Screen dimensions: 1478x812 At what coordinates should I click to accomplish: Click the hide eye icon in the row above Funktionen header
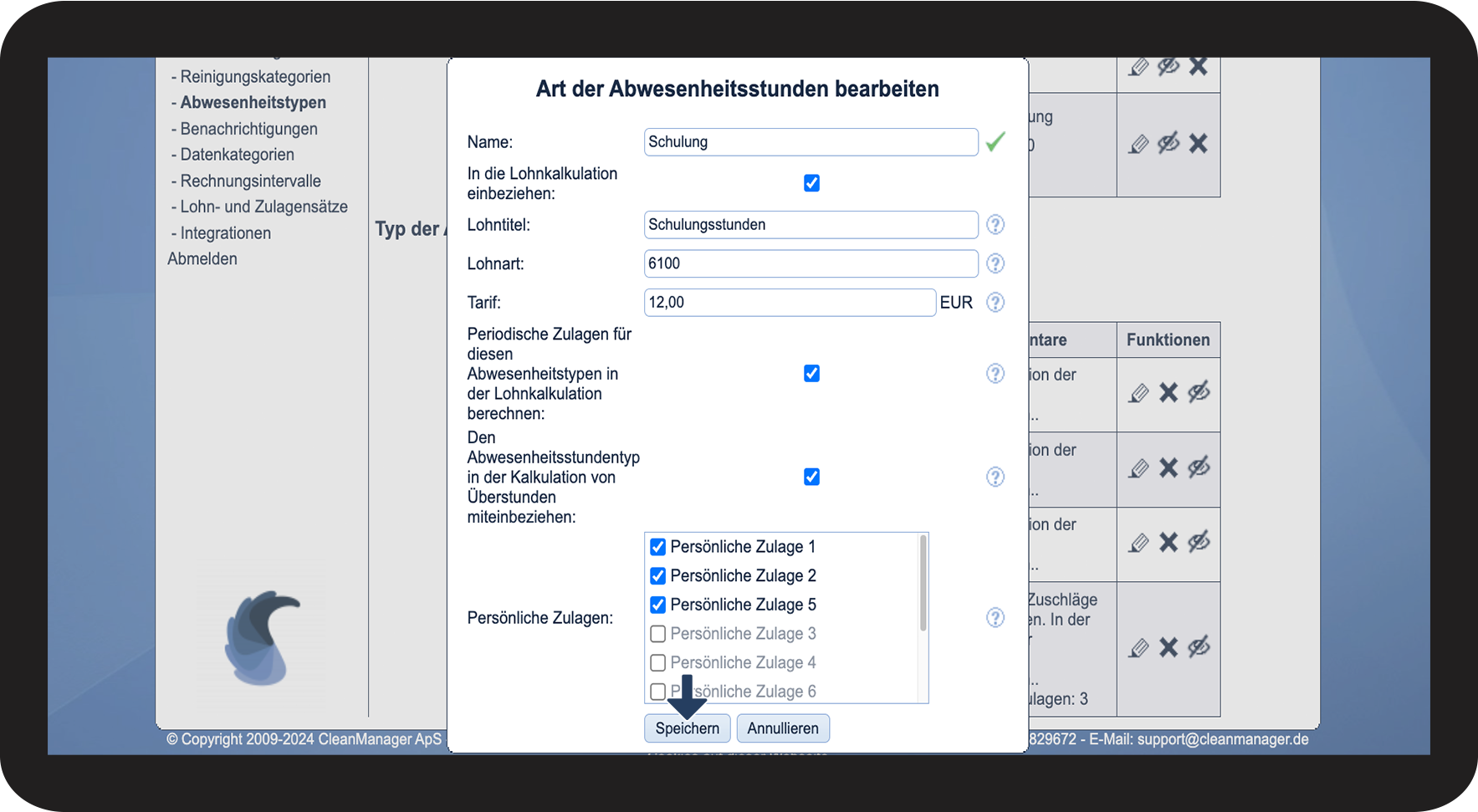click(x=1169, y=143)
